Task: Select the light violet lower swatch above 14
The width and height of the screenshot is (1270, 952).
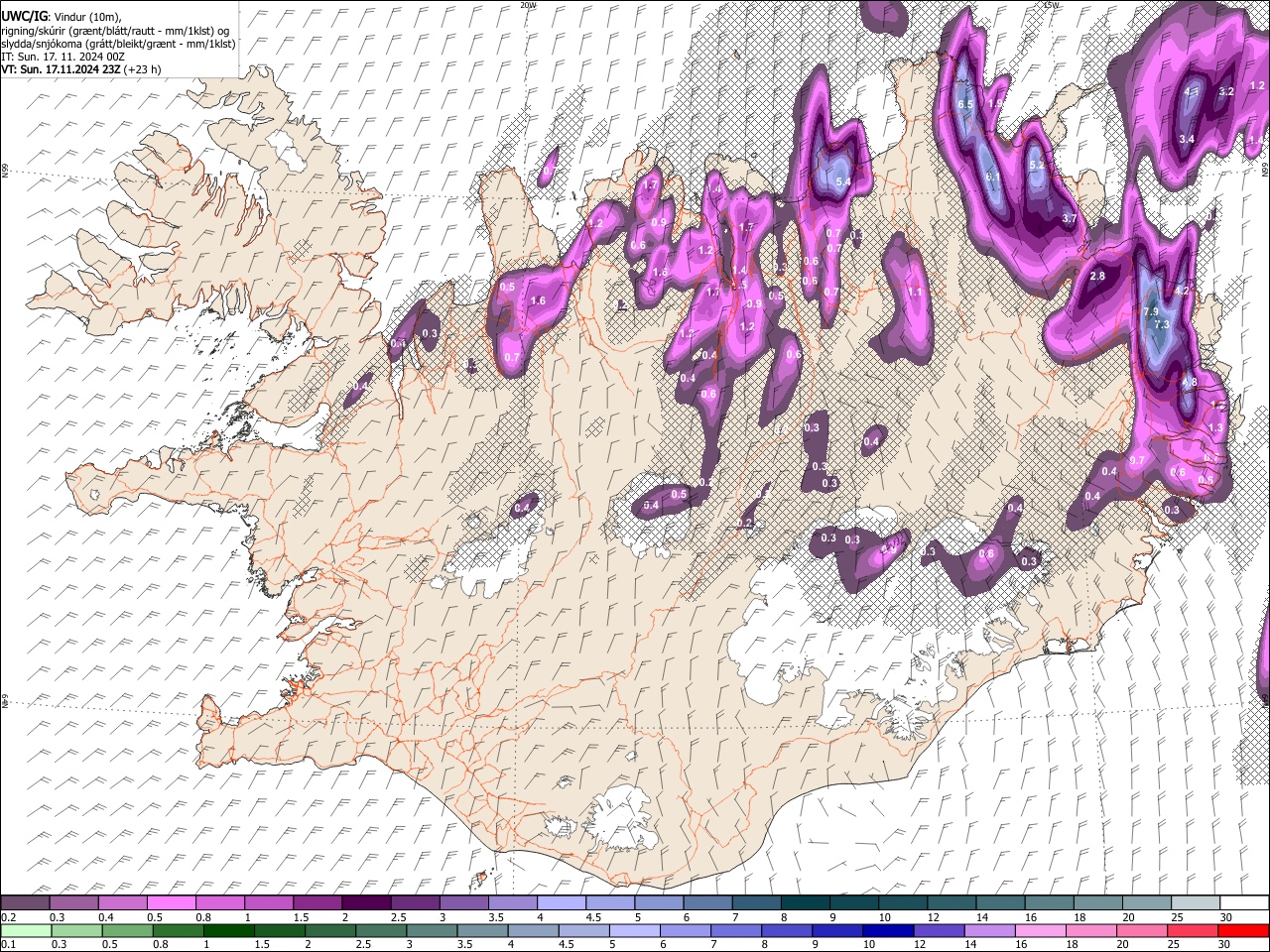Action: pos(989,930)
